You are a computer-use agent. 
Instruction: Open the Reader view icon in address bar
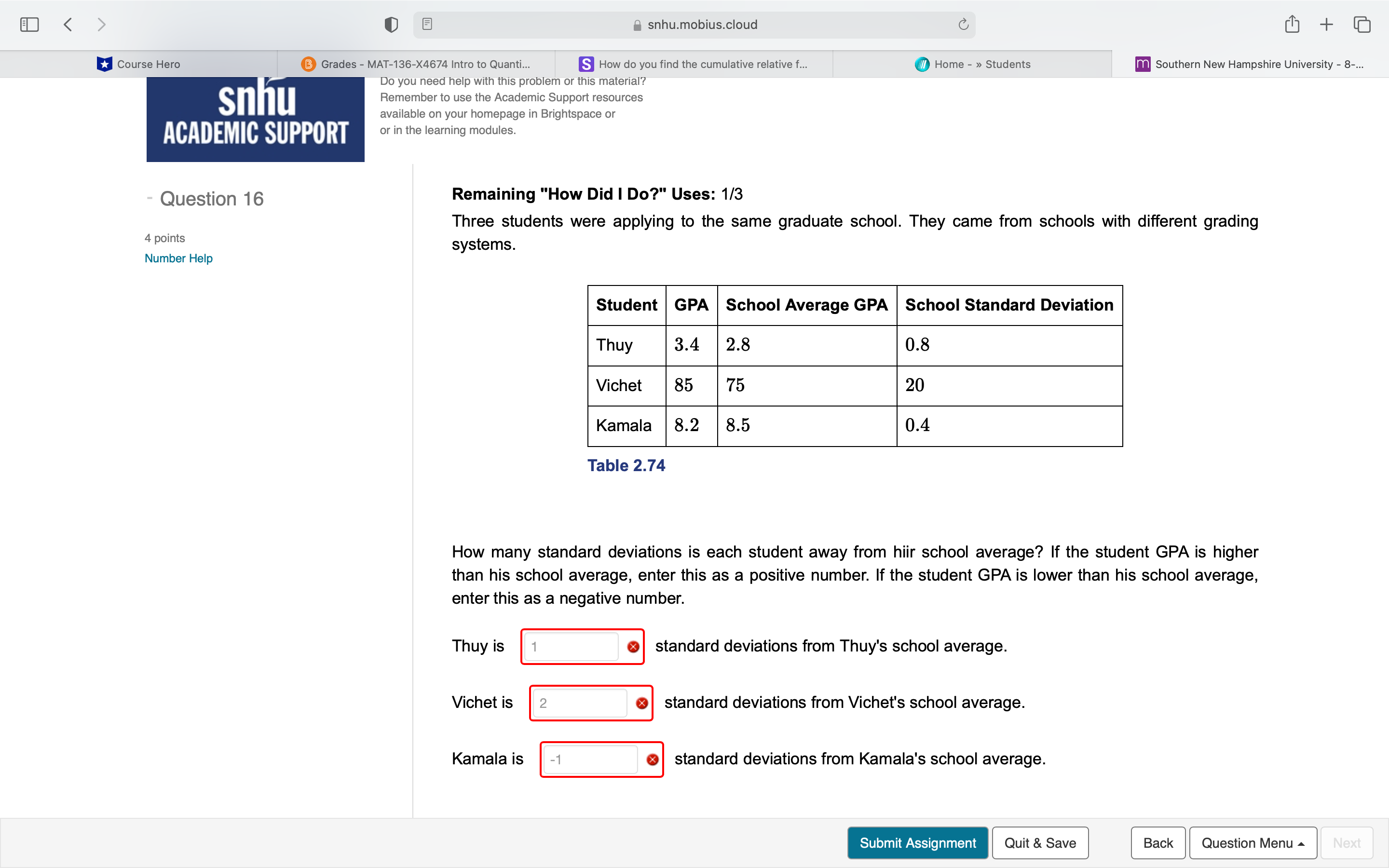427,24
